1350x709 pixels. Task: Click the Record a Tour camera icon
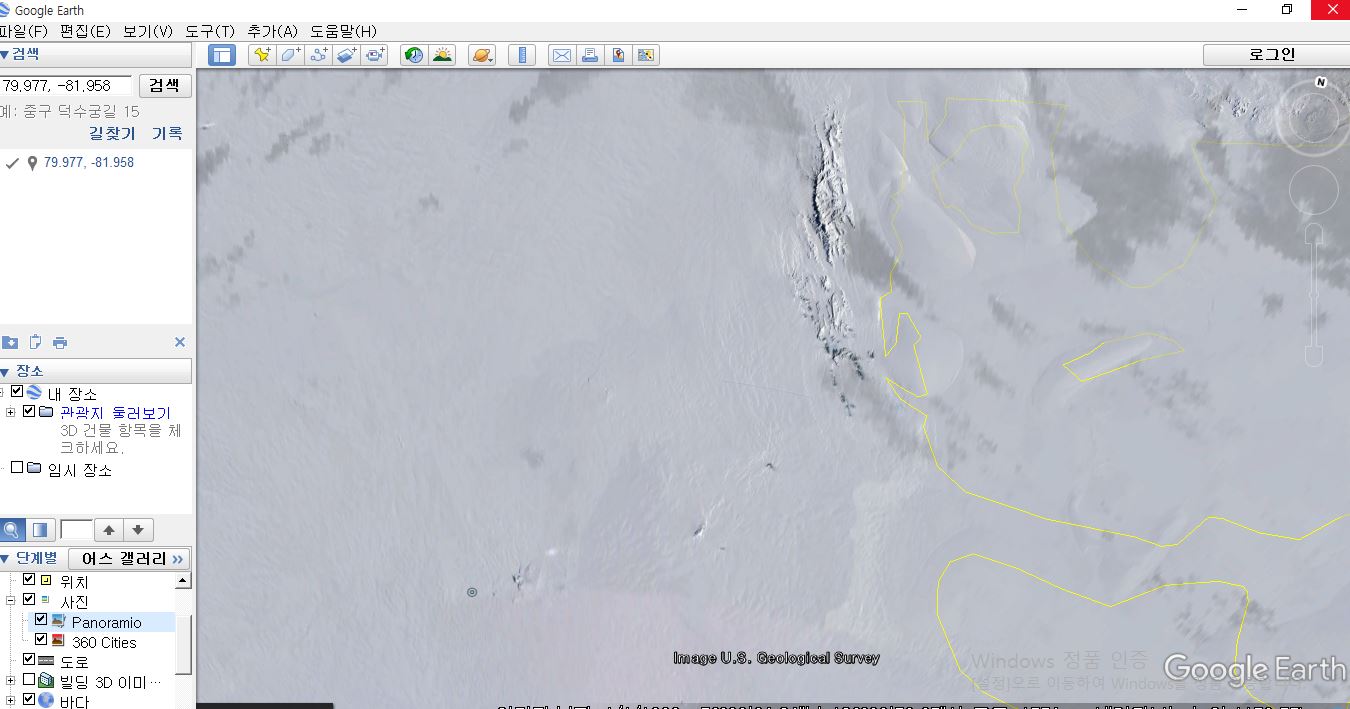[x=375, y=55]
